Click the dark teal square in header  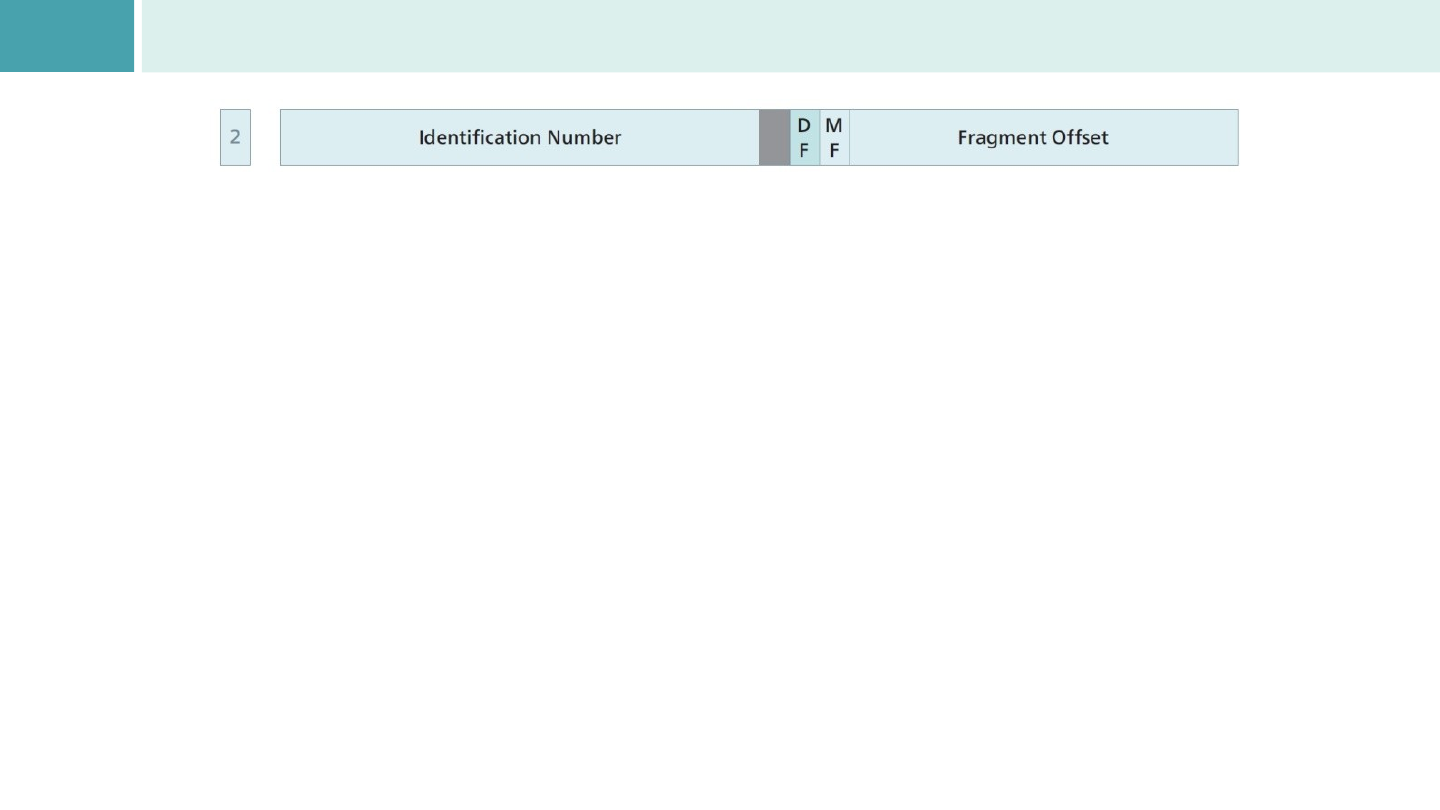[x=66, y=36]
